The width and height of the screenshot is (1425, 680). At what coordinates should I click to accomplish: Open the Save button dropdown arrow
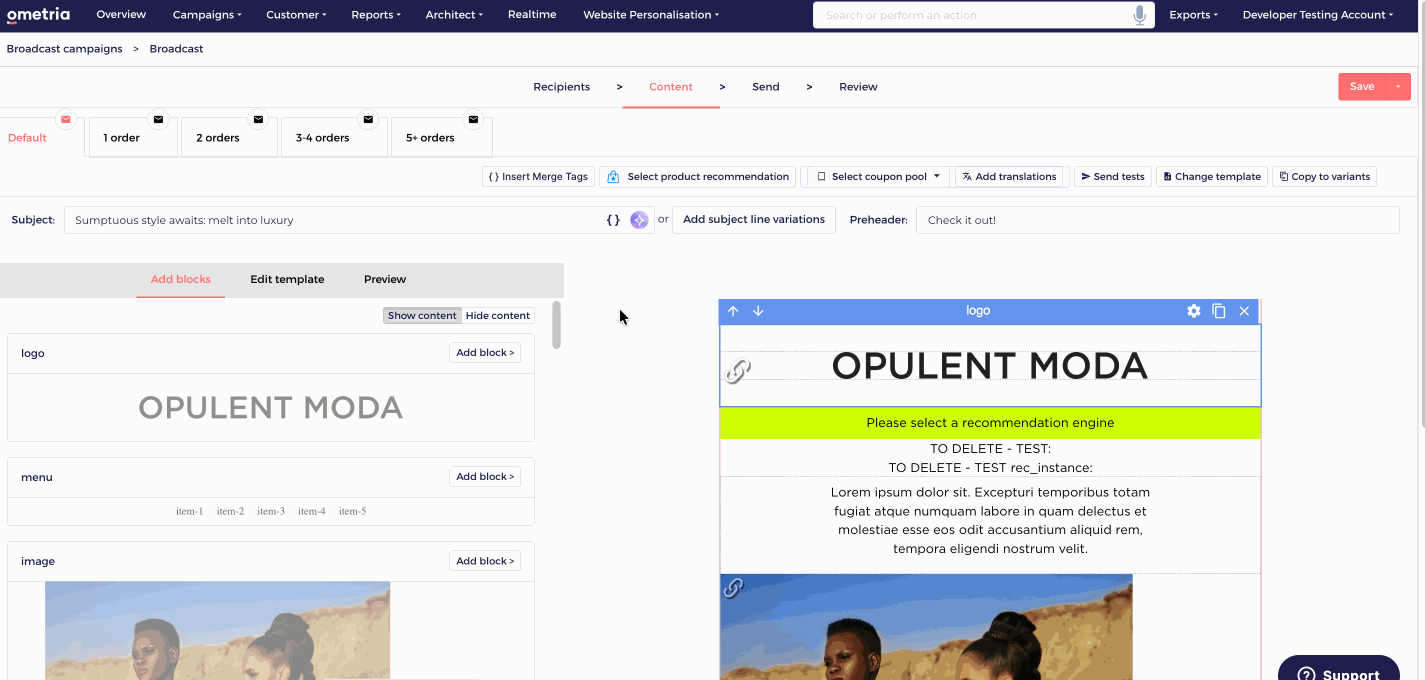[x=1398, y=87]
